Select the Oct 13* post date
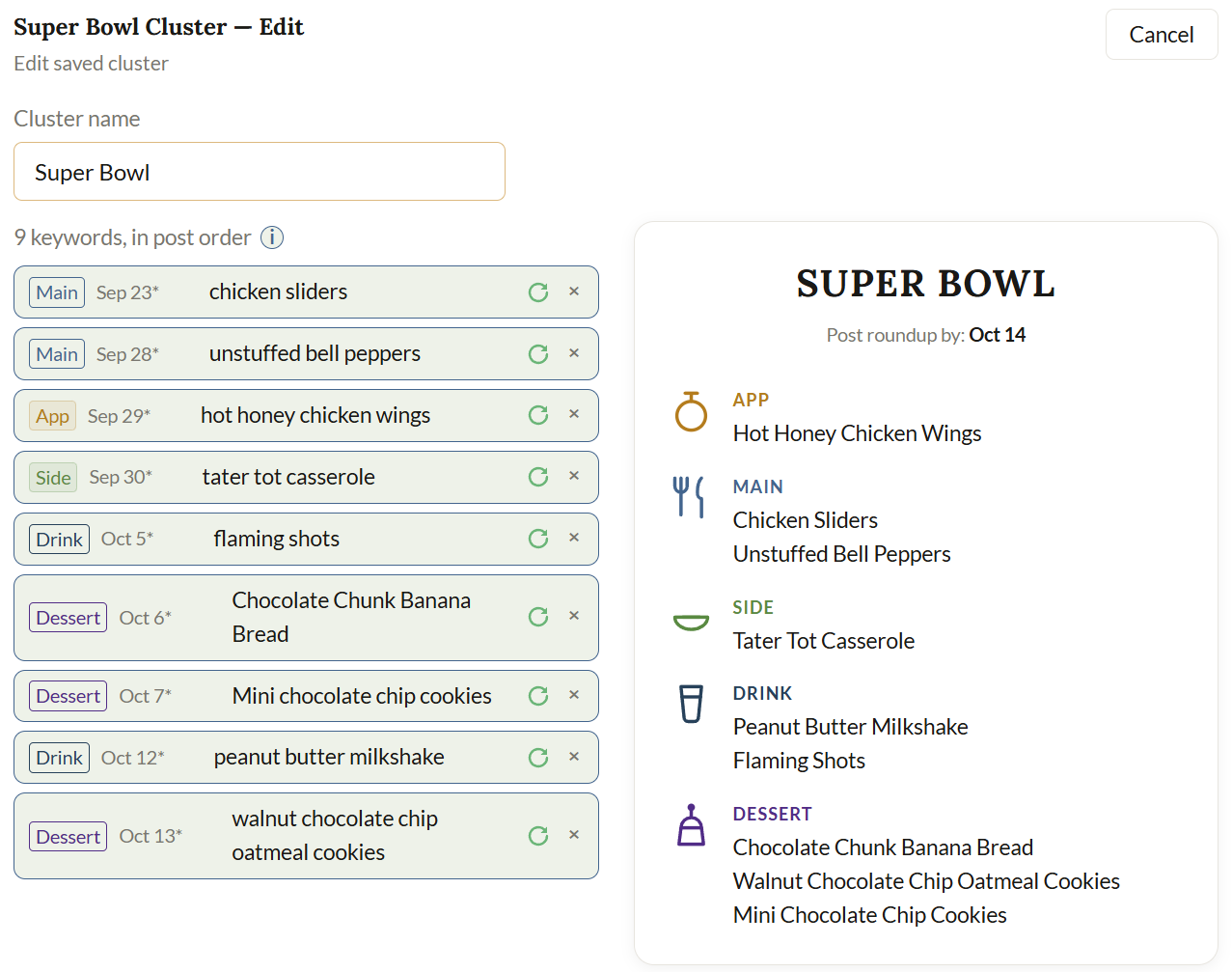The image size is (1232, 972). point(151,837)
